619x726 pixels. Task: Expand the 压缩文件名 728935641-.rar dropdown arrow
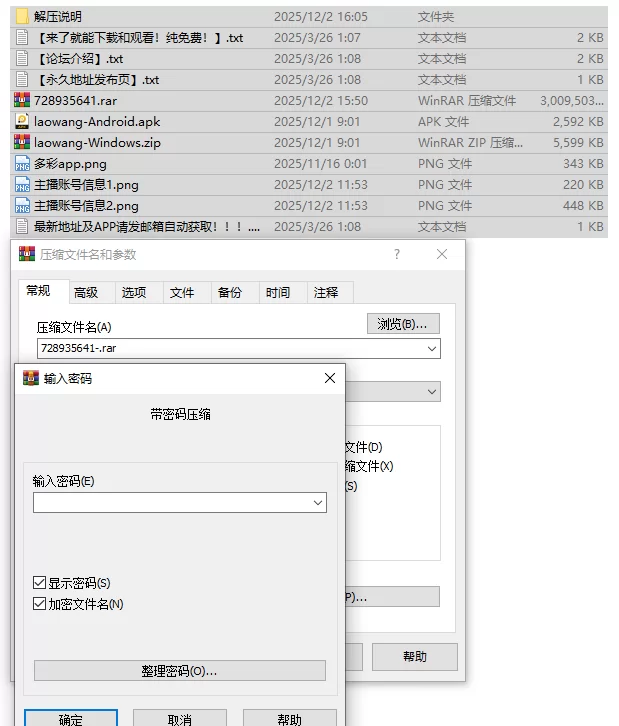click(432, 349)
